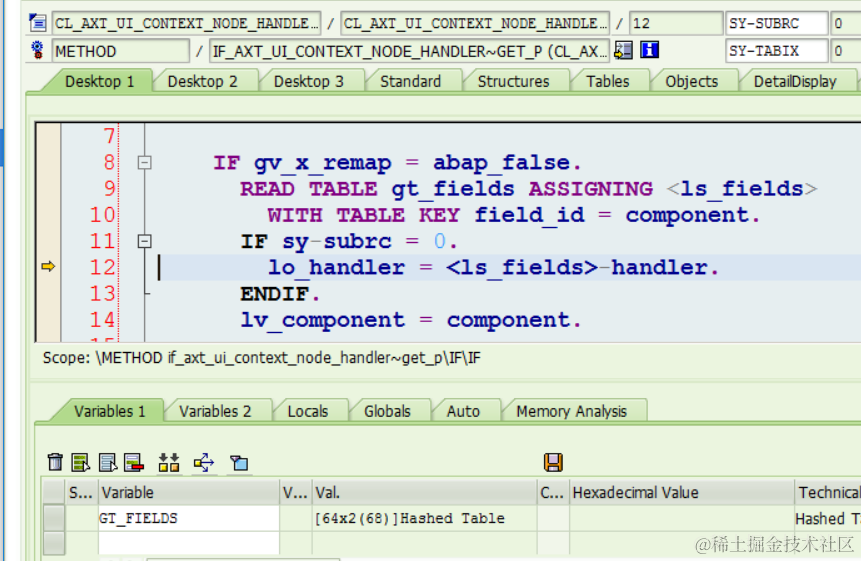The image size is (861, 561).
Task: Click the green list select-all icon
Action: pos(81,462)
